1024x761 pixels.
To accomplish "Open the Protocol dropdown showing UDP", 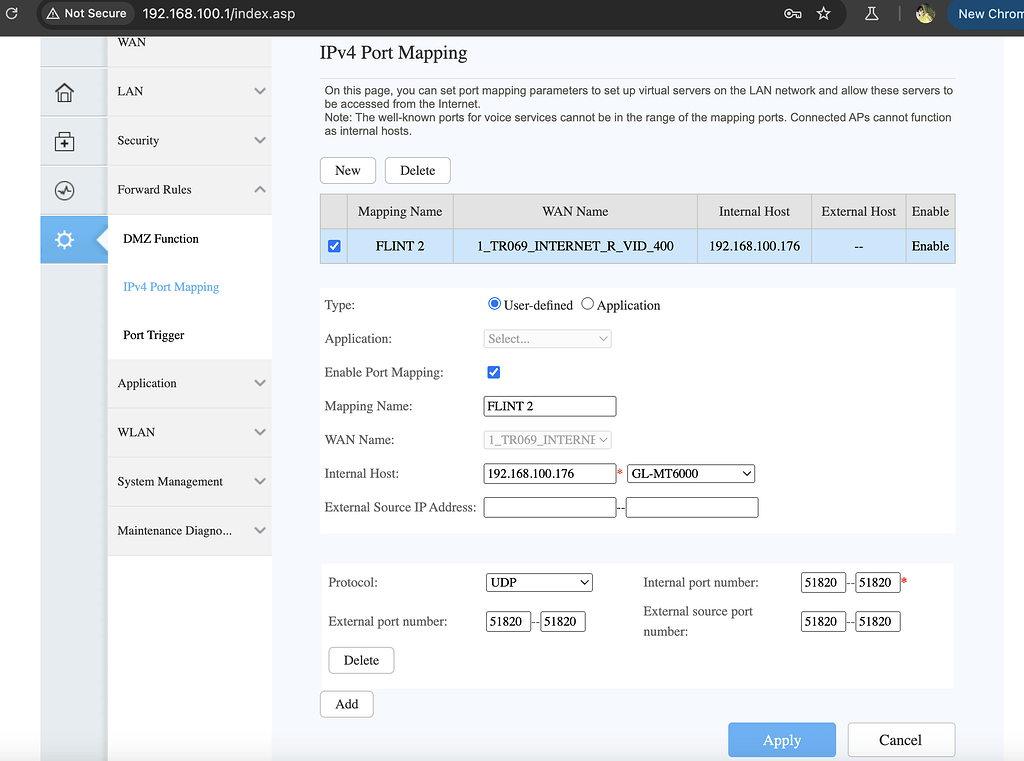I will [x=539, y=582].
